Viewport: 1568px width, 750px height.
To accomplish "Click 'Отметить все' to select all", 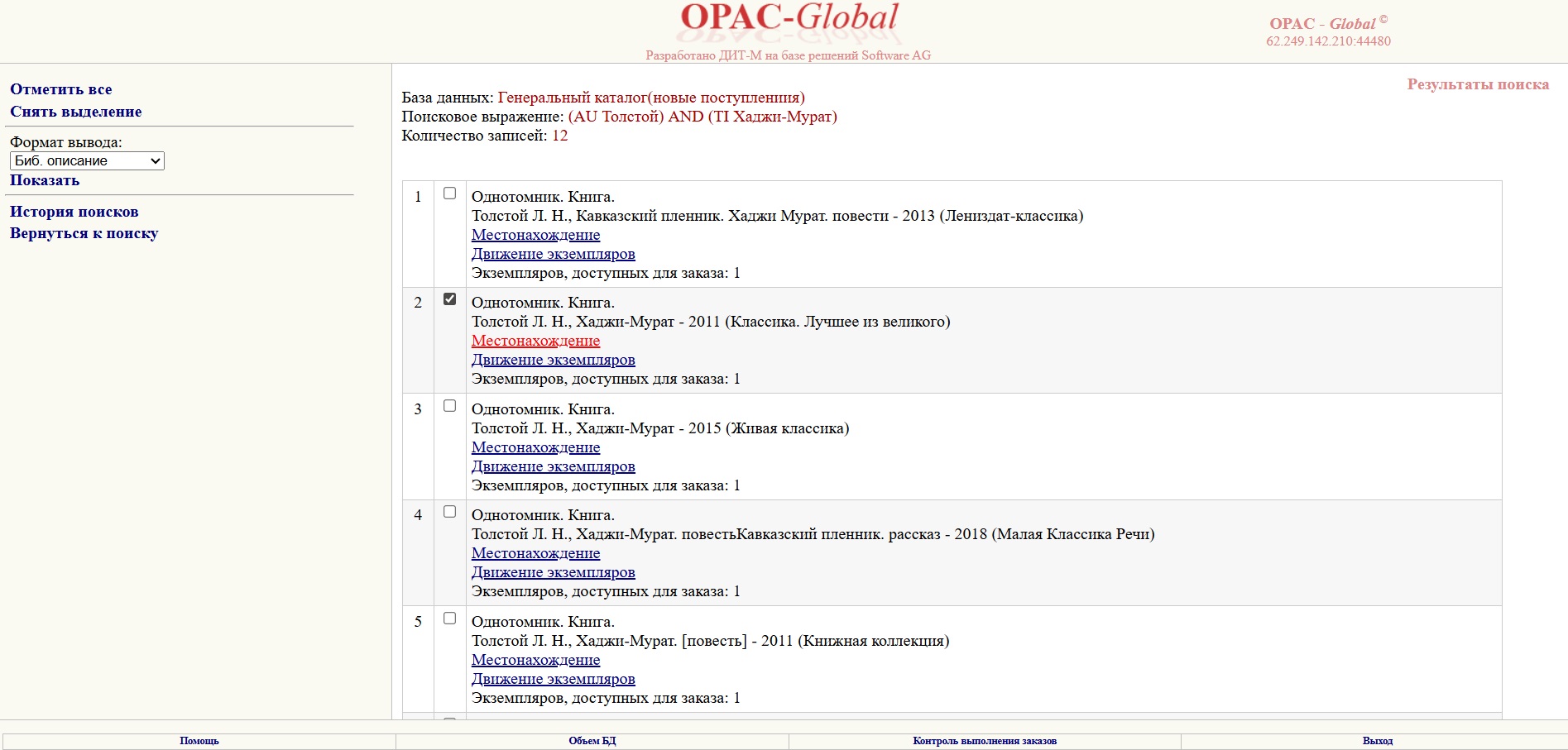I will coord(60,89).
